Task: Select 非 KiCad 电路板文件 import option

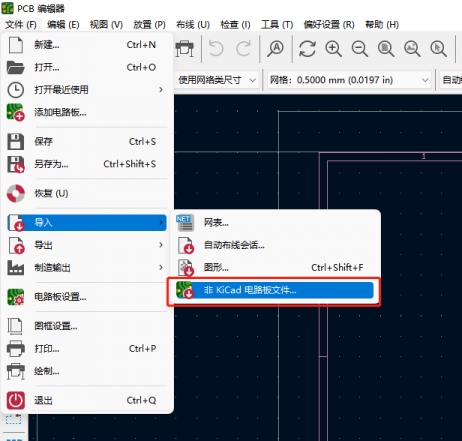Action: 275,290
